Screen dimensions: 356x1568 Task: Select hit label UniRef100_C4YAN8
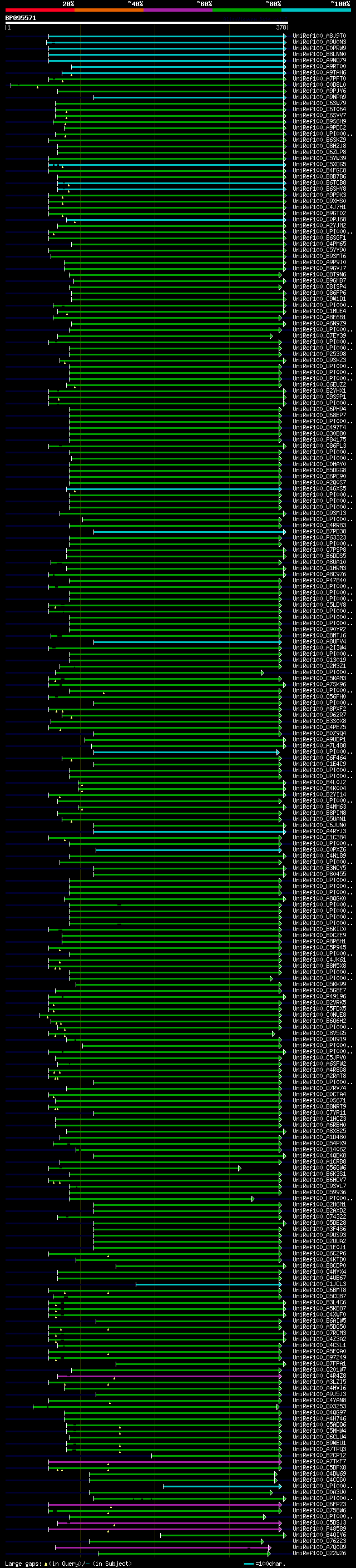point(319,1400)
